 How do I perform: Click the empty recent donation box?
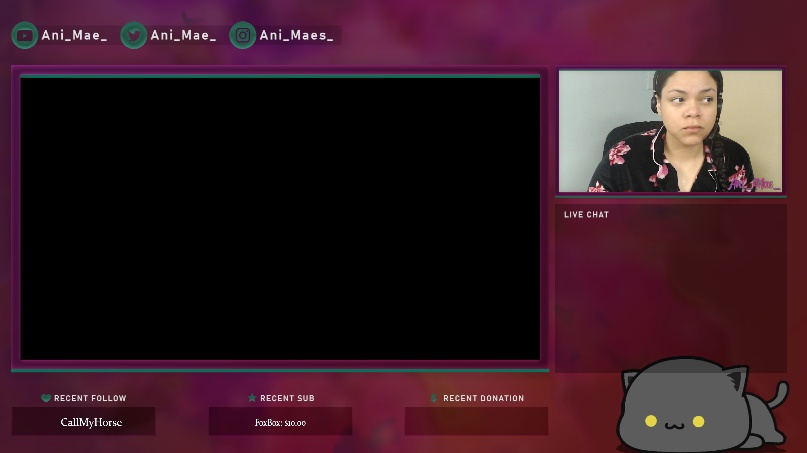tap(477, 421)
